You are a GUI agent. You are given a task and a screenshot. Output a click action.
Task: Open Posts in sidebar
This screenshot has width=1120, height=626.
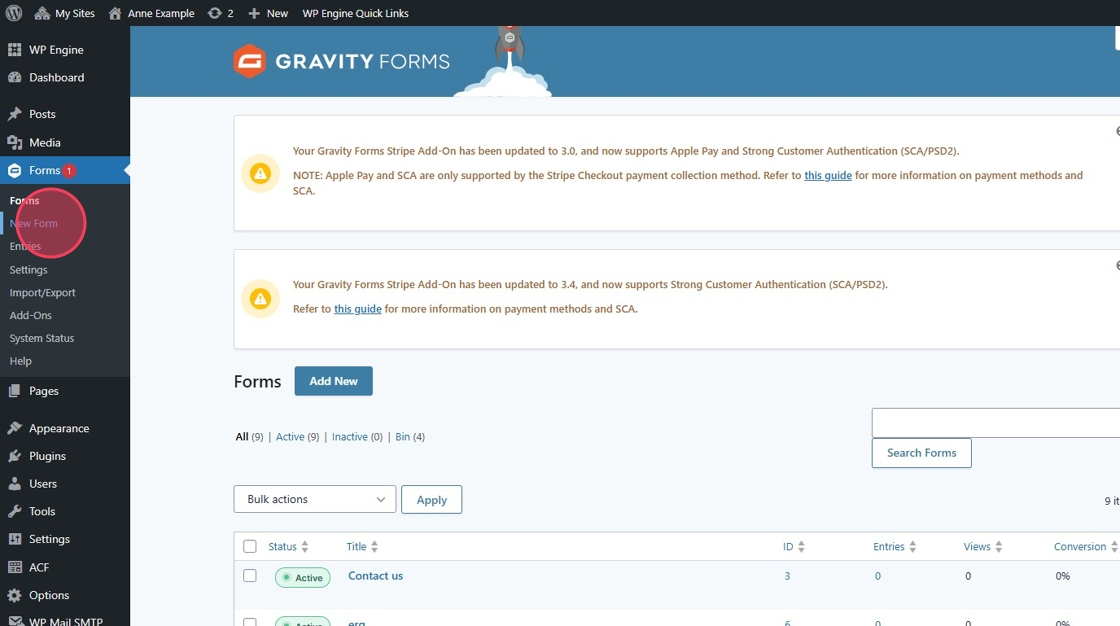65,114
